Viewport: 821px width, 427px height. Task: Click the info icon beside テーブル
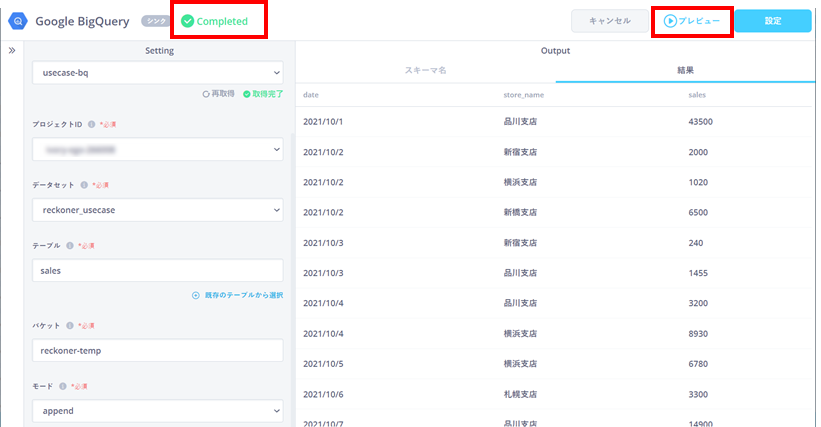70,245
